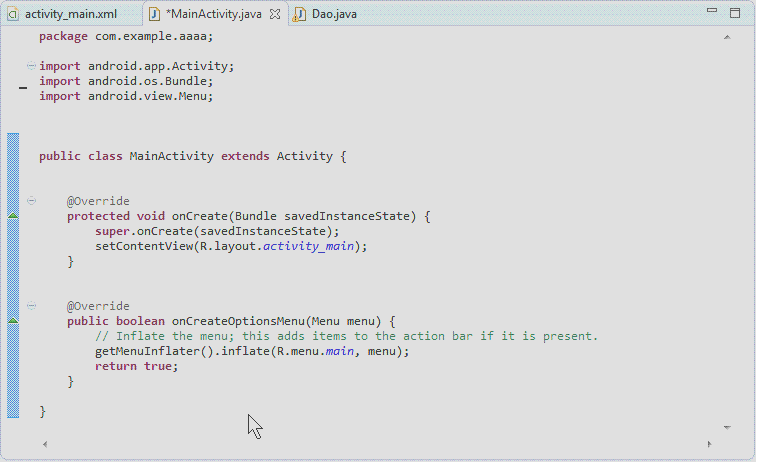Click the final closing brace of the class
This screenshot has width=758, height=464.
pos(43,412)
